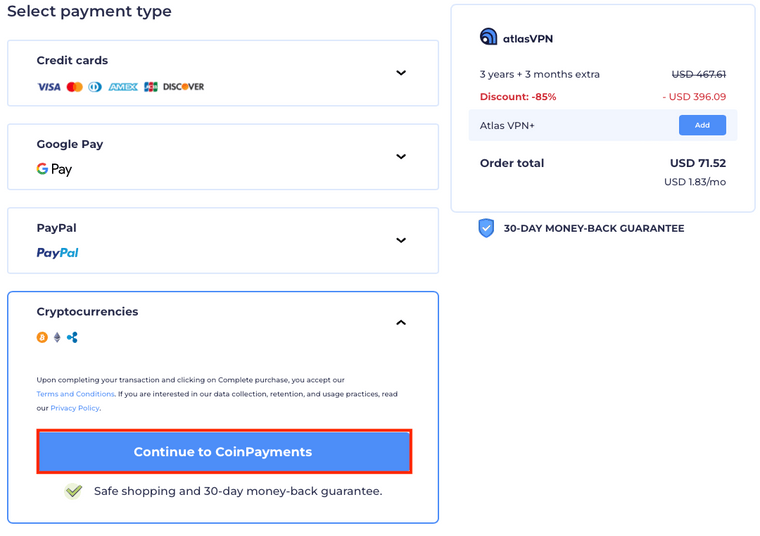This screenshot has height=536, width=760.
Task: Click the Safe shopping and 30-day guarantee text
Action: pos(238,491)
